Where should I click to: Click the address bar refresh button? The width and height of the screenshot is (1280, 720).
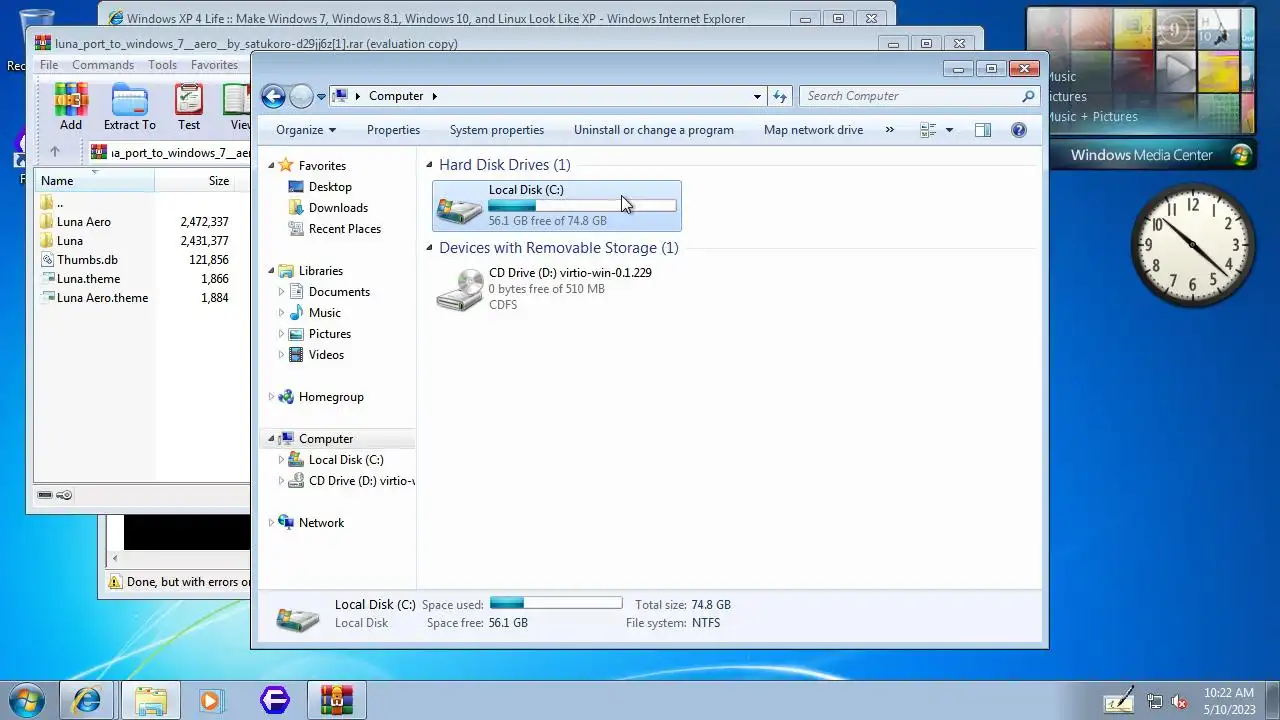780,96
